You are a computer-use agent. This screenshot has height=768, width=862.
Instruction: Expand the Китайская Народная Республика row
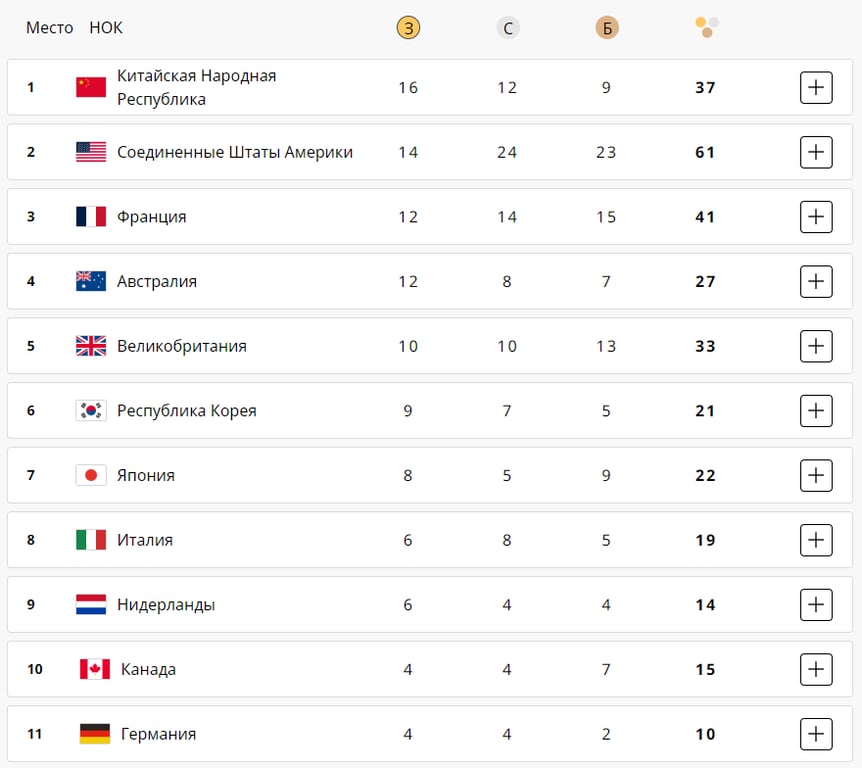tap(816, 87)
